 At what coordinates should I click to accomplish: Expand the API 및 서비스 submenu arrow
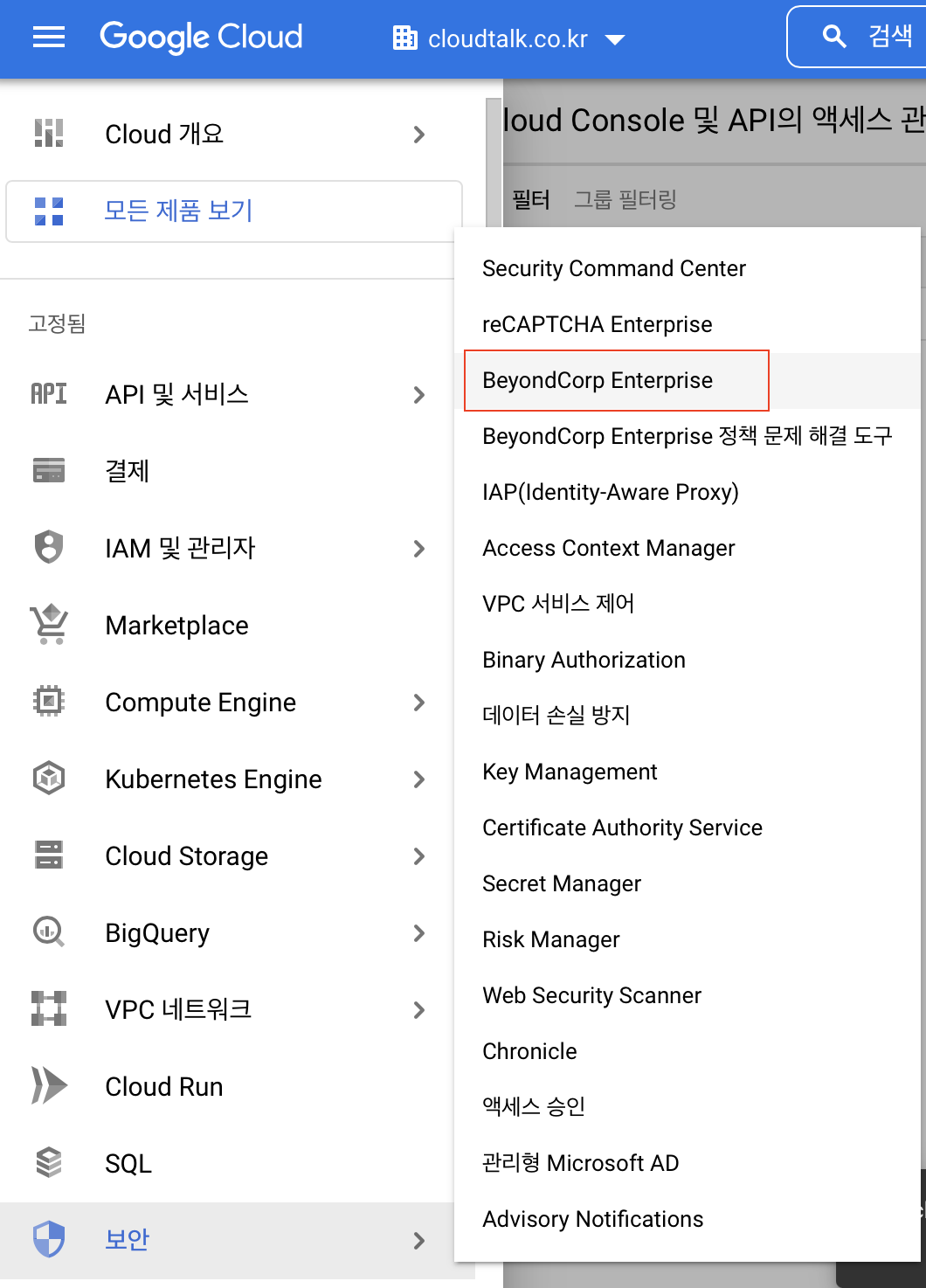(419, 395)
